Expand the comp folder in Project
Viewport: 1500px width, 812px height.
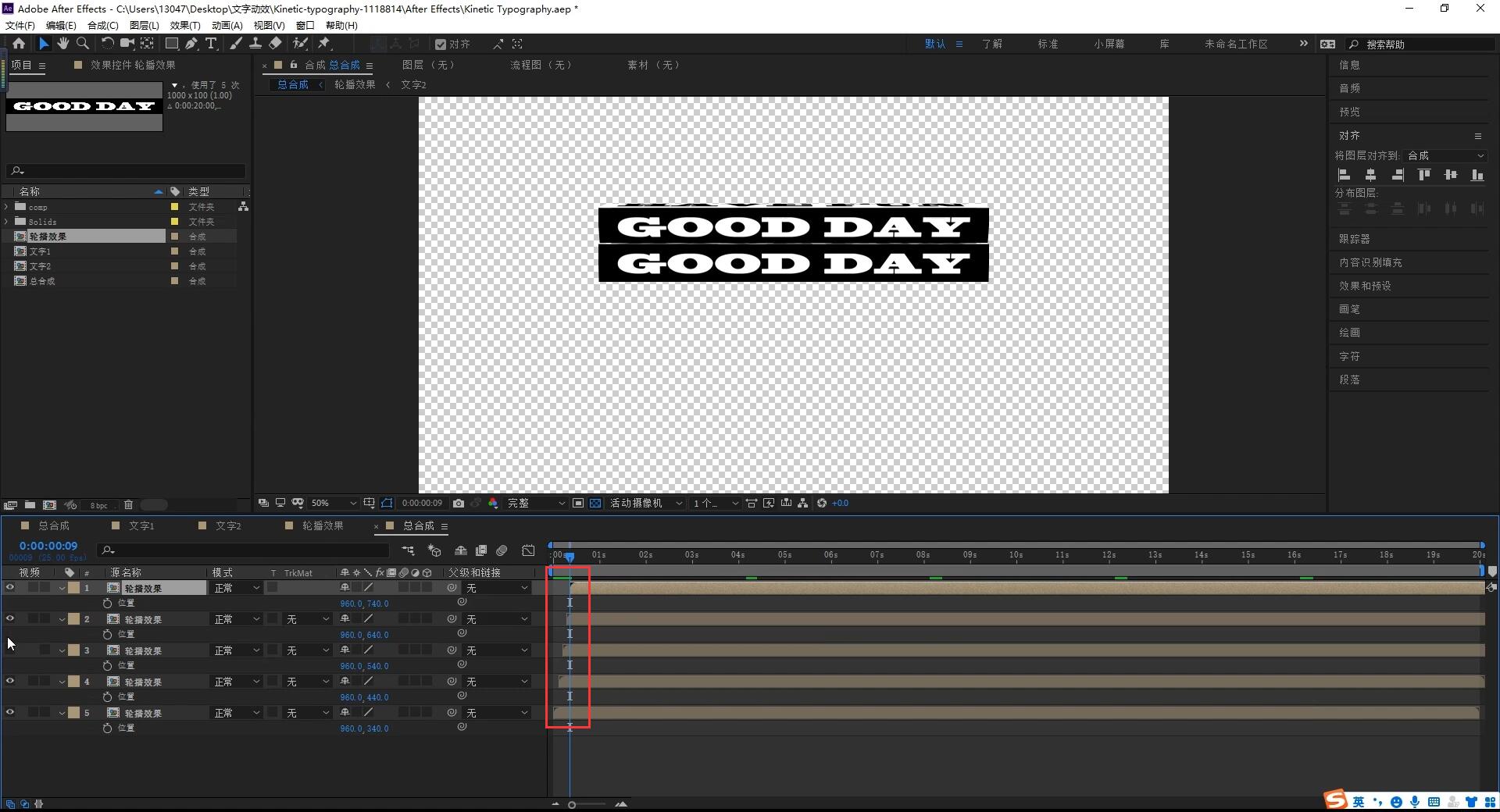7,207
